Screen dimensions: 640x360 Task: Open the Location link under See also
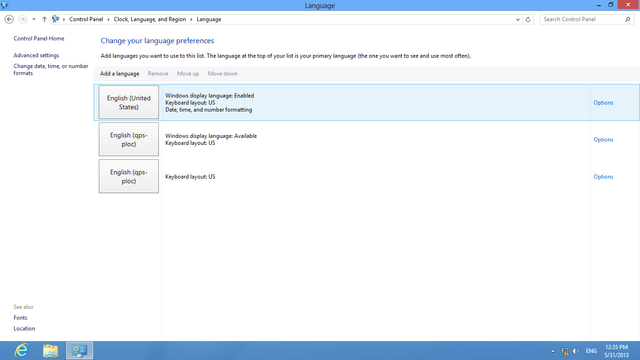(24, 328)
